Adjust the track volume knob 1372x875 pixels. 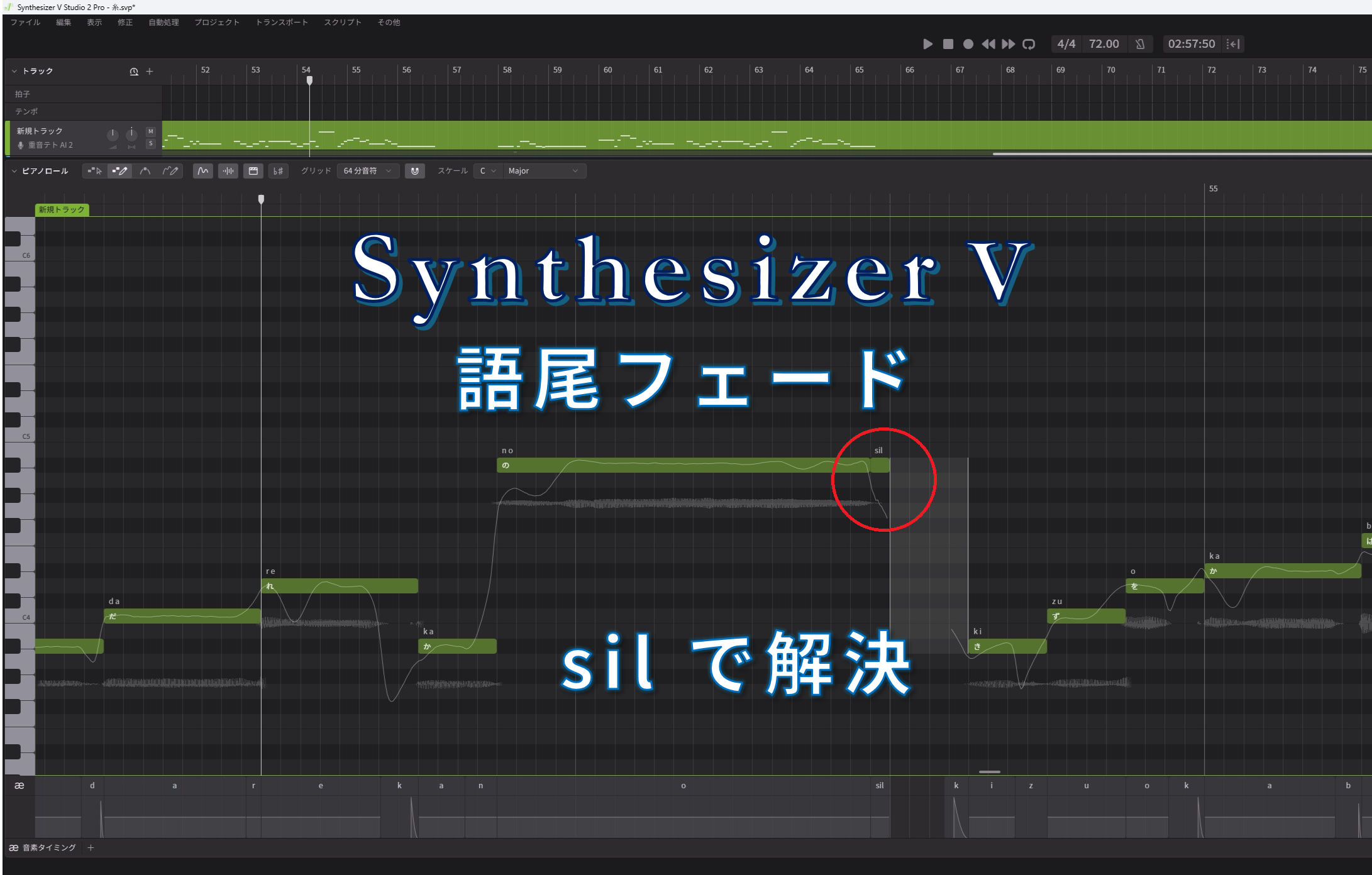coord(112,134)
